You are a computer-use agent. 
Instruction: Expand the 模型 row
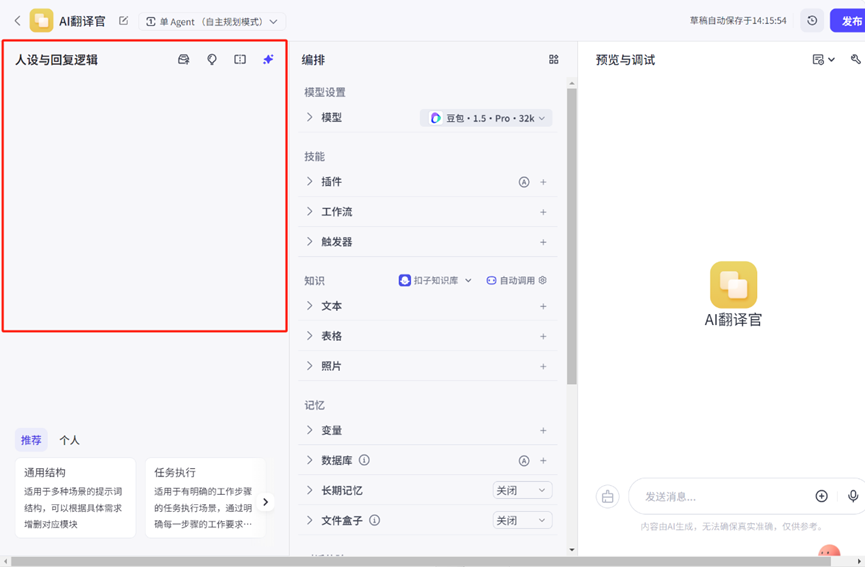(309, 117)
